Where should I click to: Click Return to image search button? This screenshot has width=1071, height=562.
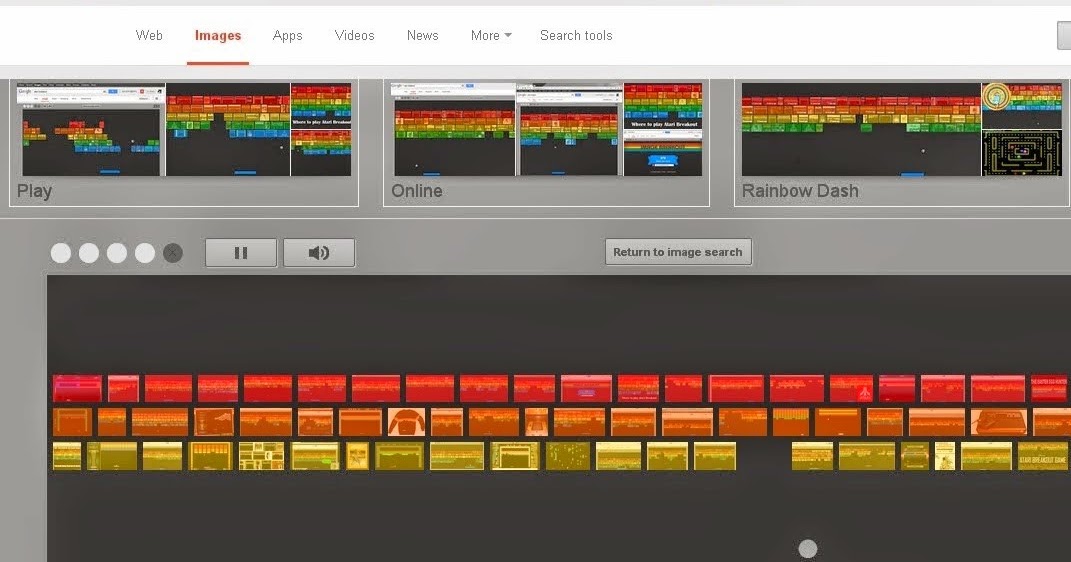click(x=678, y=252)
